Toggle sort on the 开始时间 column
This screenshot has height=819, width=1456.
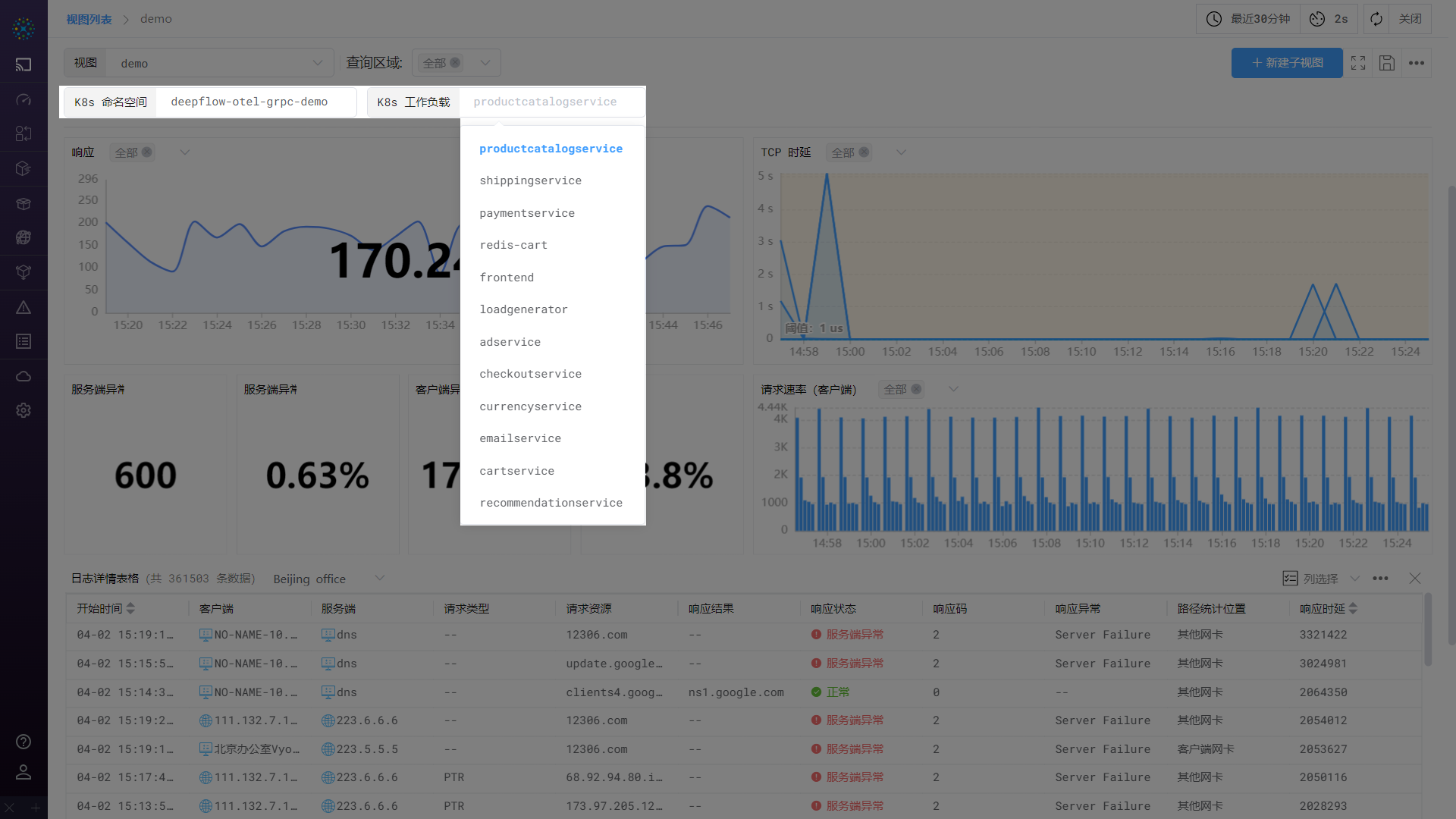tap(130, 607)
